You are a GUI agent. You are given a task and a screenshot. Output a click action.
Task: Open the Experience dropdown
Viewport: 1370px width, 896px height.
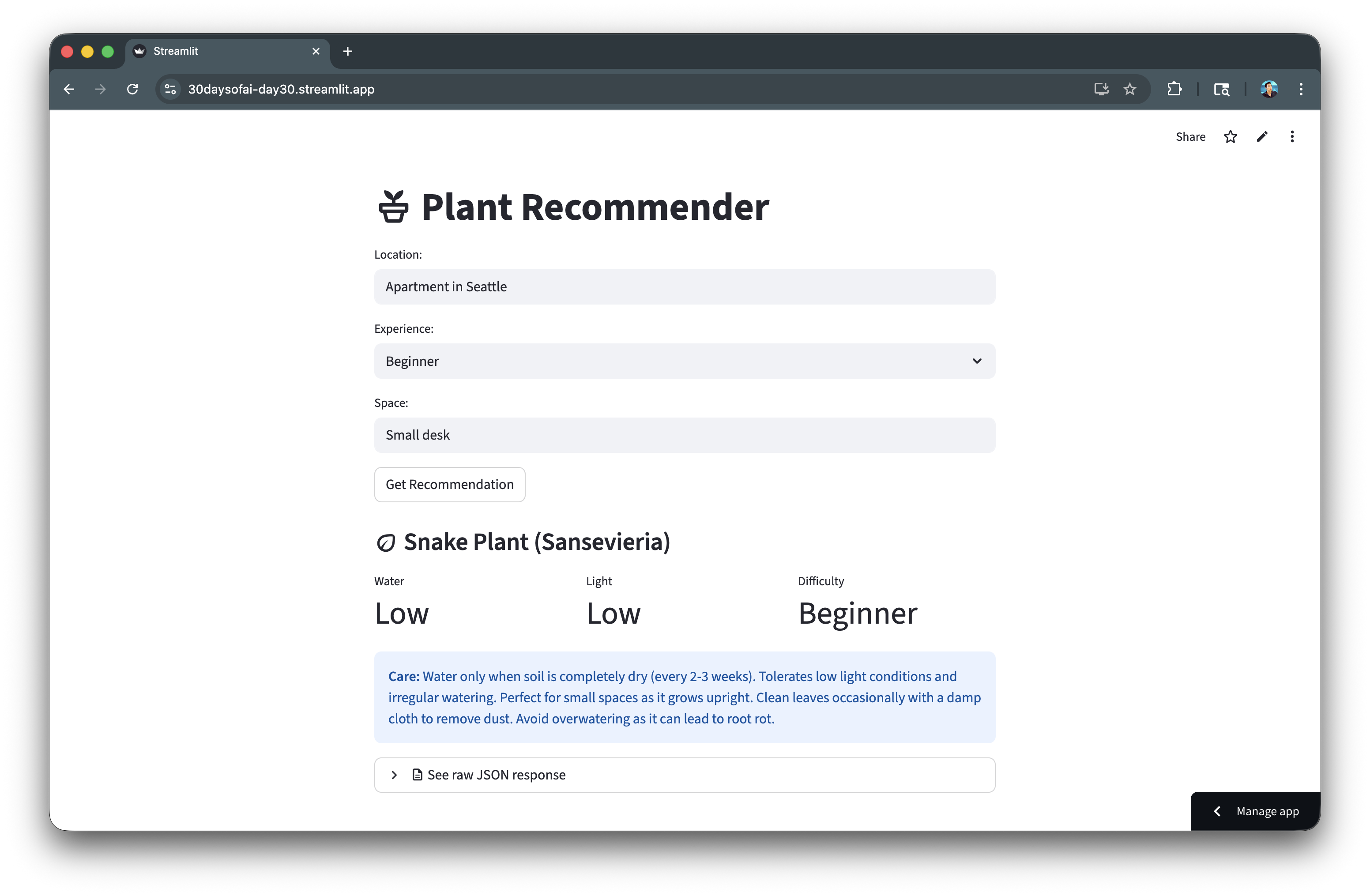click(684, 361)
